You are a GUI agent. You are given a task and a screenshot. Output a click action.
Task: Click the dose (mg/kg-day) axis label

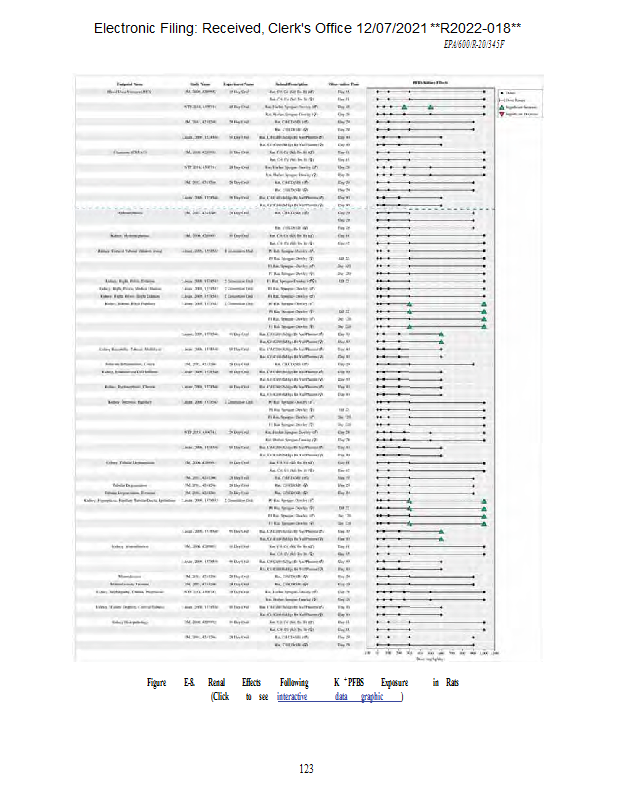tap(431, 659)
